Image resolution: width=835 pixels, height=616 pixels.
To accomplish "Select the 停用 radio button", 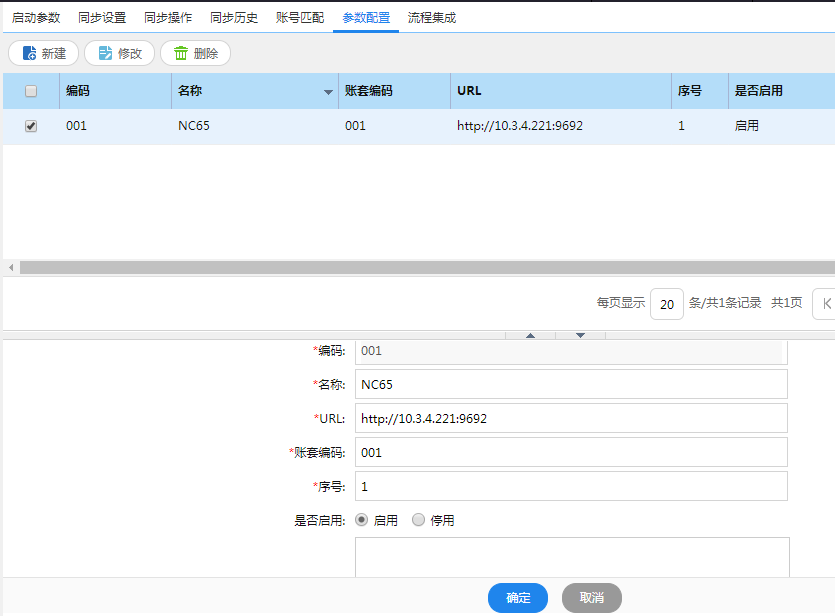I will (x=418, y=520).
